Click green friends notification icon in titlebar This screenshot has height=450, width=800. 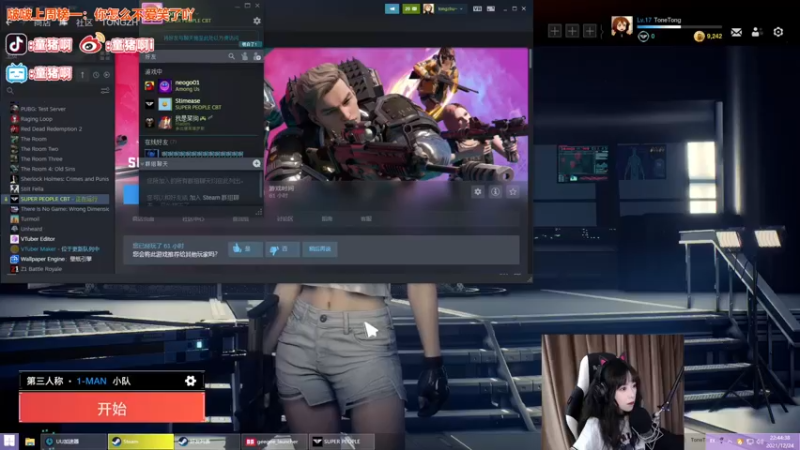[x=411, y=9]
